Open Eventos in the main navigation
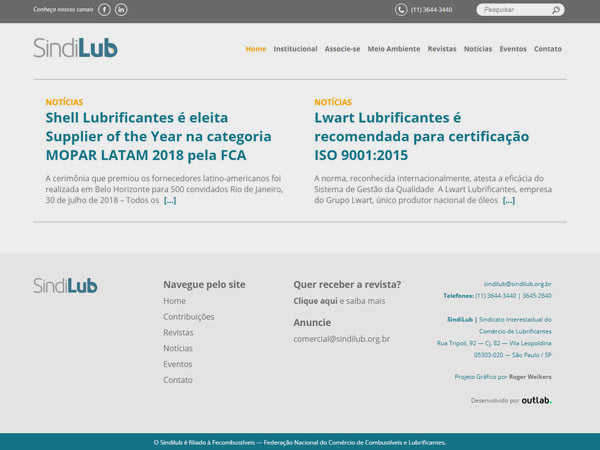The width and height of the screenshot is (600, 450). [513, 49]
